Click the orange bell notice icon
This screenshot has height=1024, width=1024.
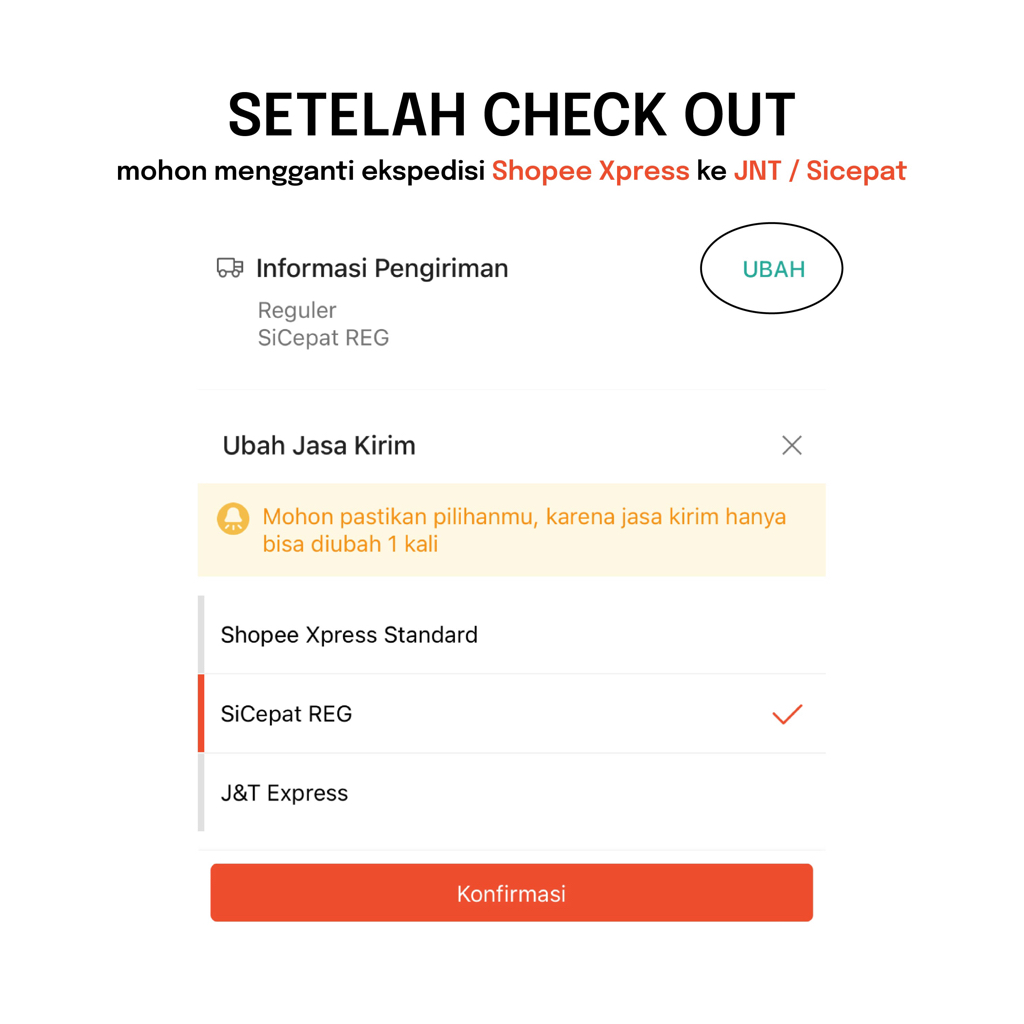[x=233, y=518]
